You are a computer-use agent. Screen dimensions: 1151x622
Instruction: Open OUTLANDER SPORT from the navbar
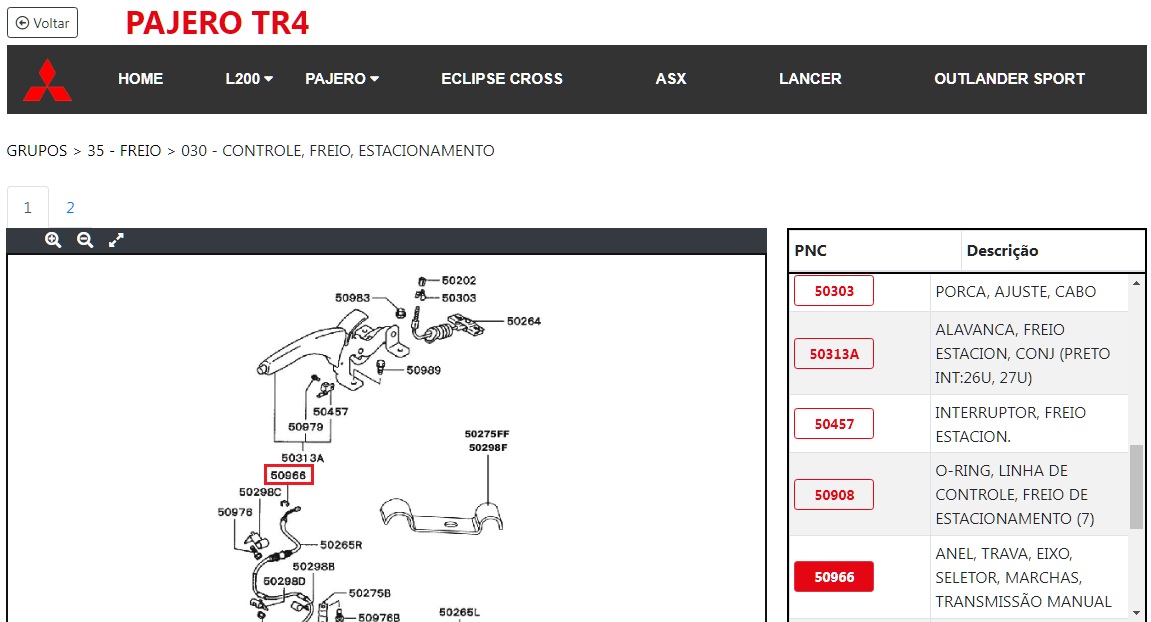coord(1008,79)
